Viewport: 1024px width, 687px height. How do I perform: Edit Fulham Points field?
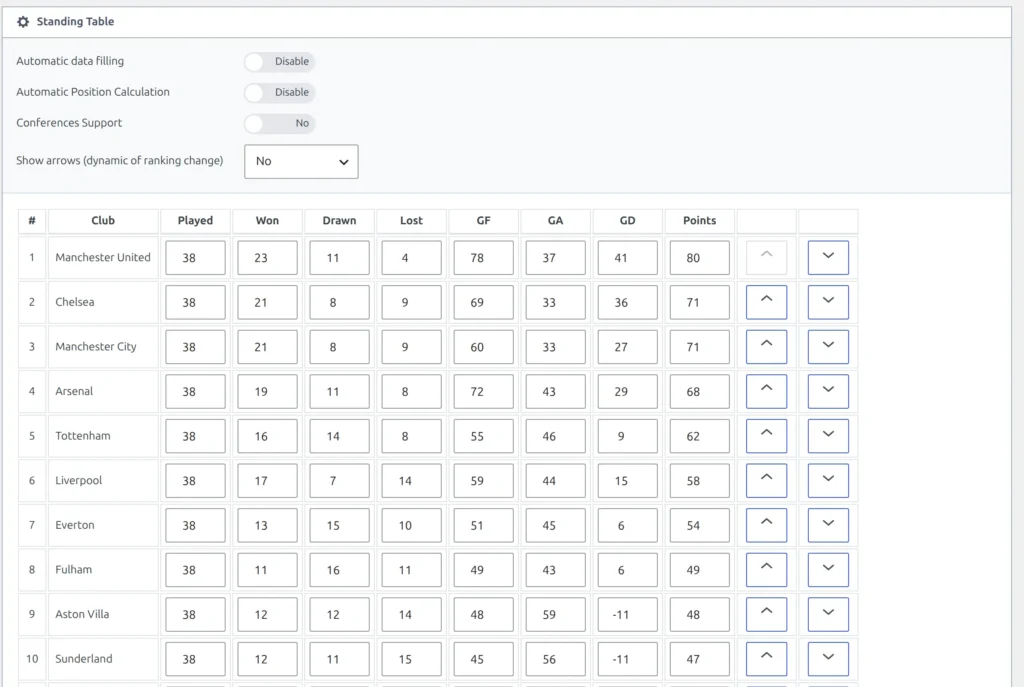click(699, 569)
